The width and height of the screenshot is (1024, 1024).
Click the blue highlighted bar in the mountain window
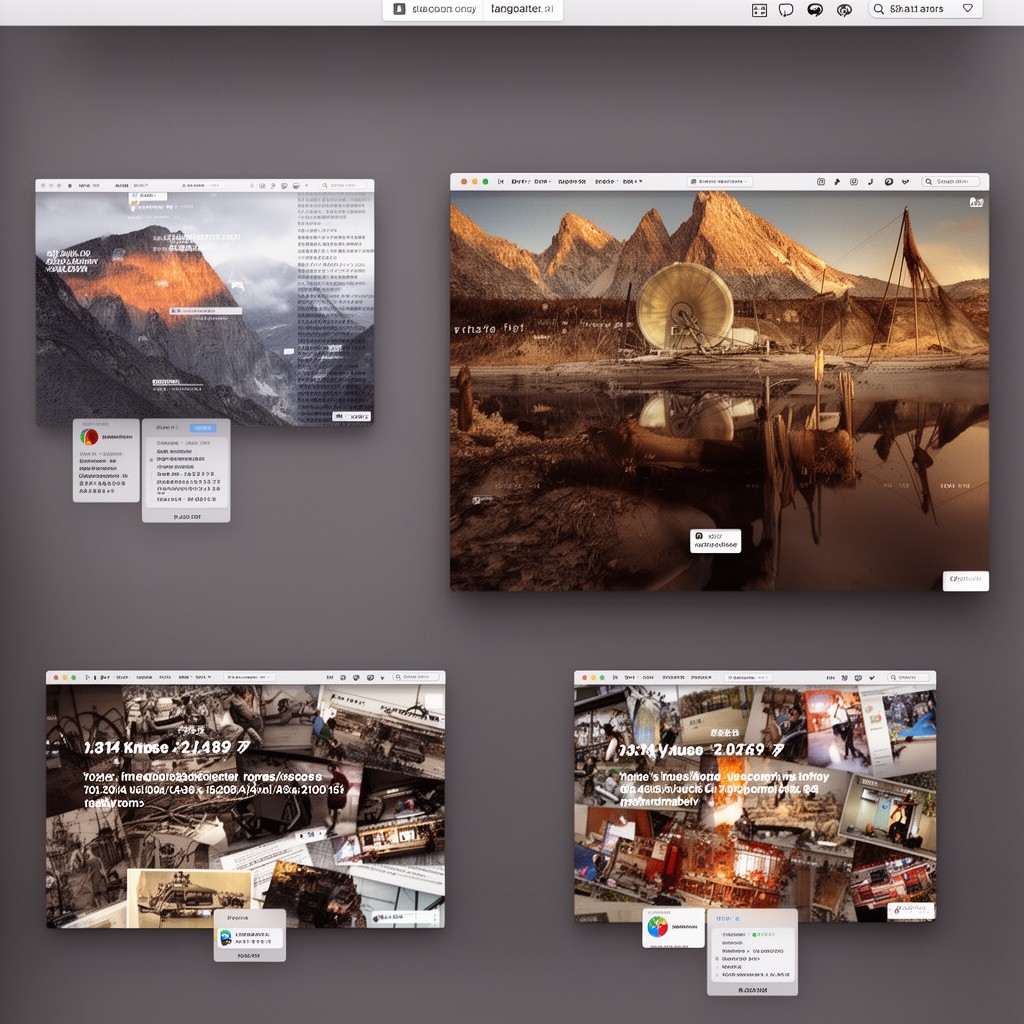(206, 311)
